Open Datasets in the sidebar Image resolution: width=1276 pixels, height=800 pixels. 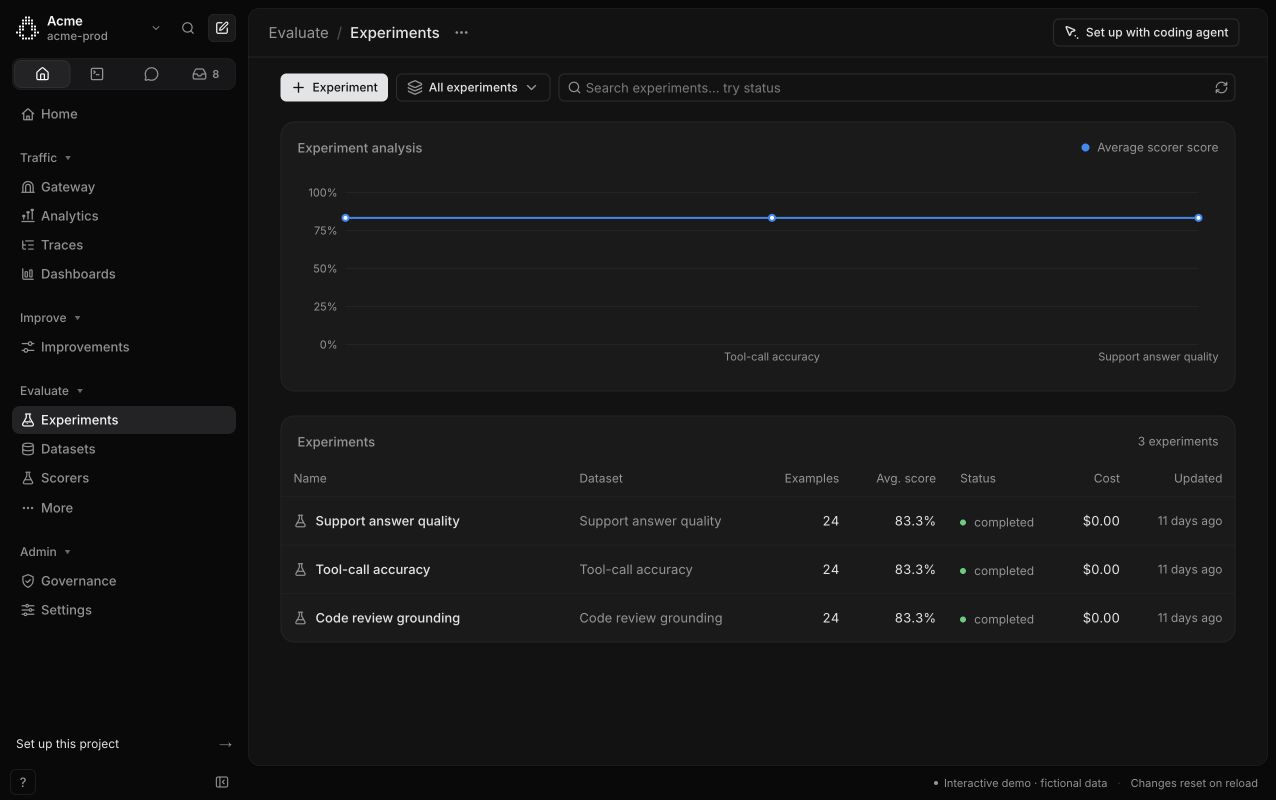click(124, 449)
